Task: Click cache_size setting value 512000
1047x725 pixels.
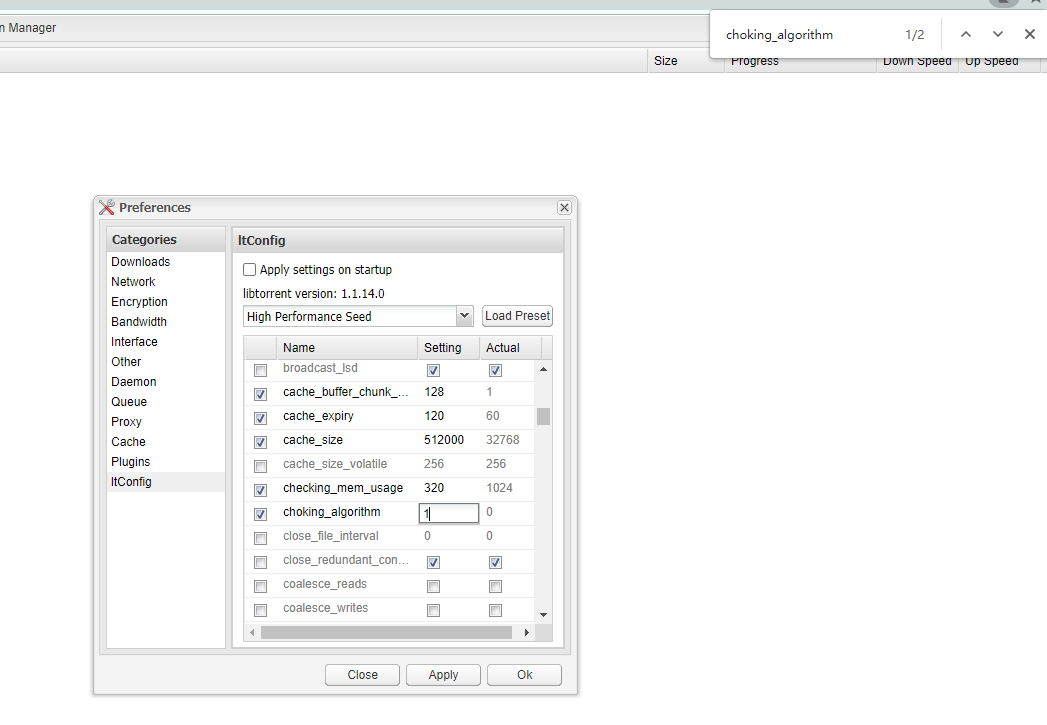Action: 444,440
